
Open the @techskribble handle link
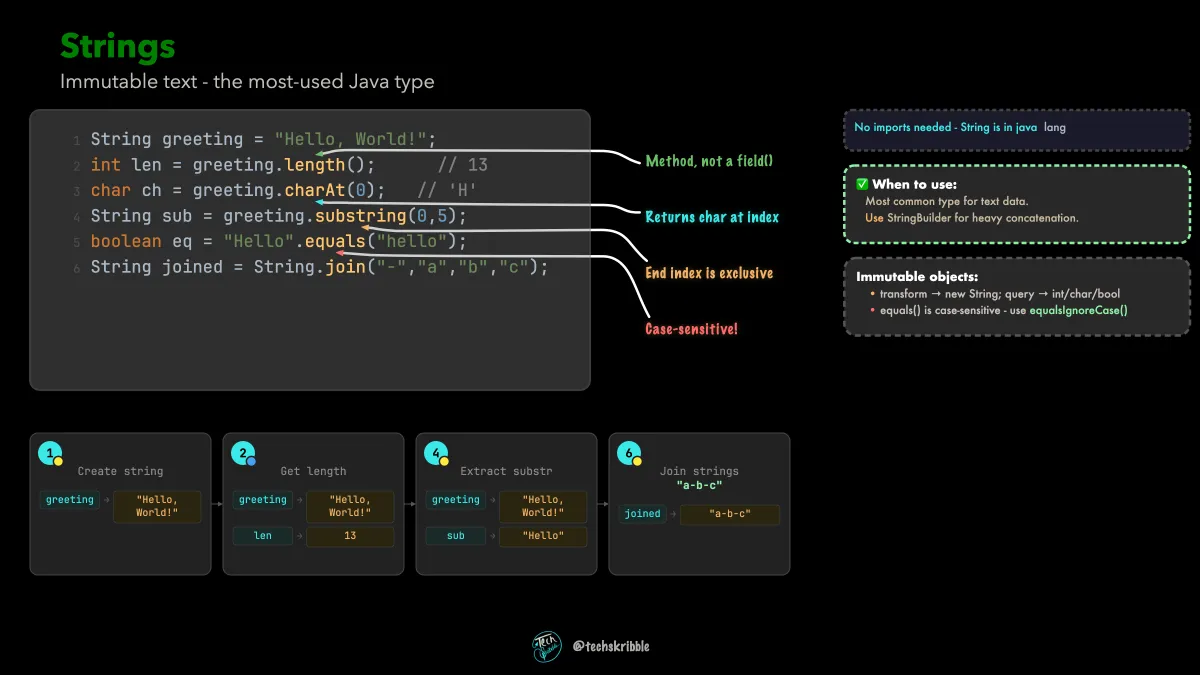(x=611, y=646)
